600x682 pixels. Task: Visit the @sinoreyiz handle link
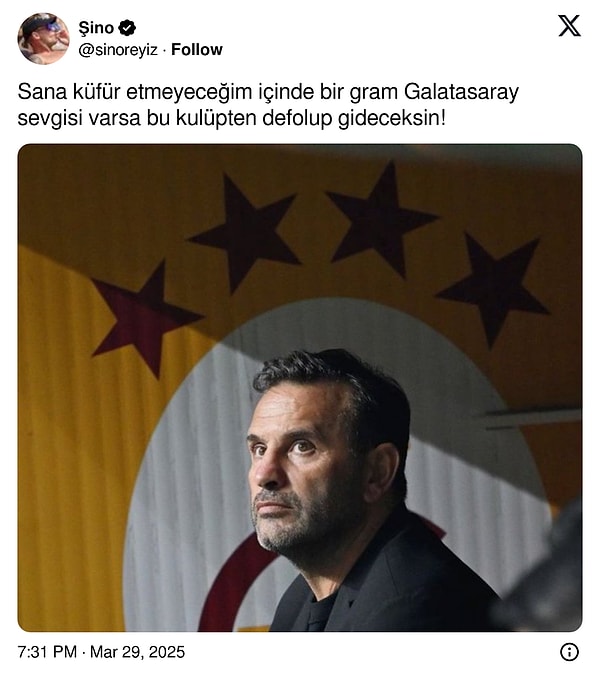[118, 50]
